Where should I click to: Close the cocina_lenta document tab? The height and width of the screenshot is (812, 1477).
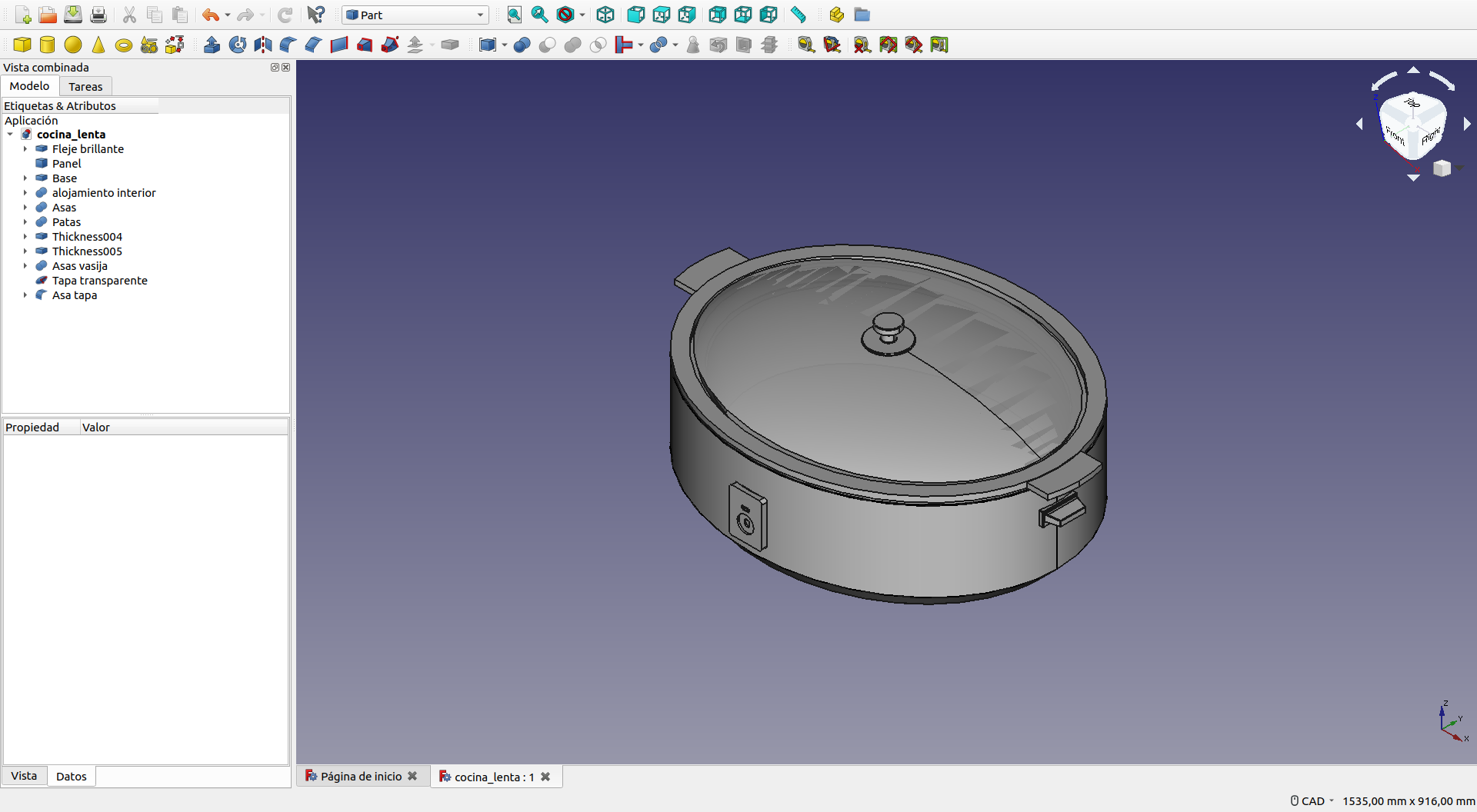coord(545,777)
